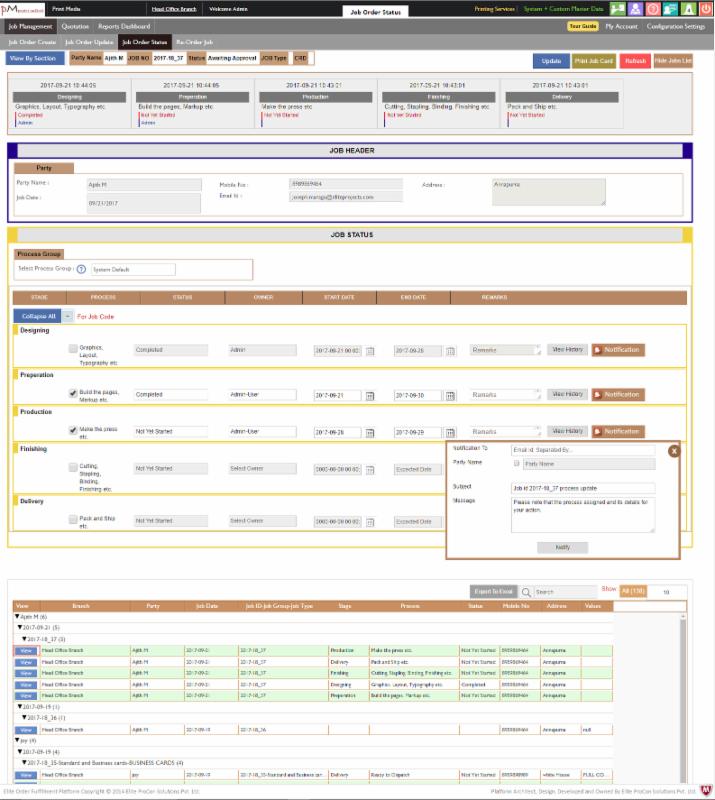Viewport: 715px width, 800px height.
Task: Click the help icon beside Select Process Group
Action: click(81, 269)
